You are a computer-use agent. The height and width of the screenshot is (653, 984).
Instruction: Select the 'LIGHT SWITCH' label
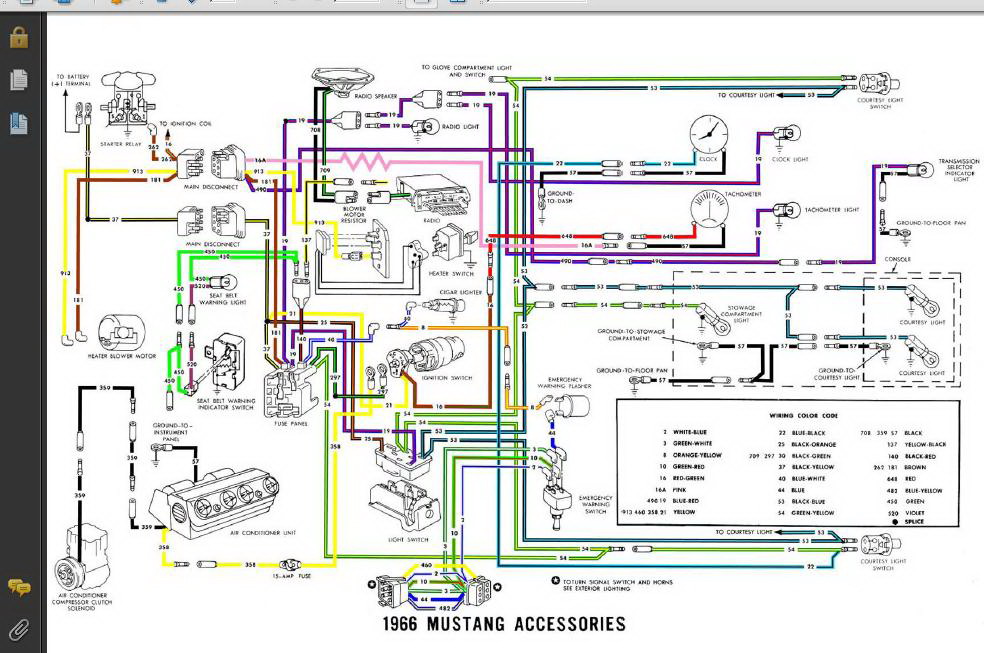[408, 539]
